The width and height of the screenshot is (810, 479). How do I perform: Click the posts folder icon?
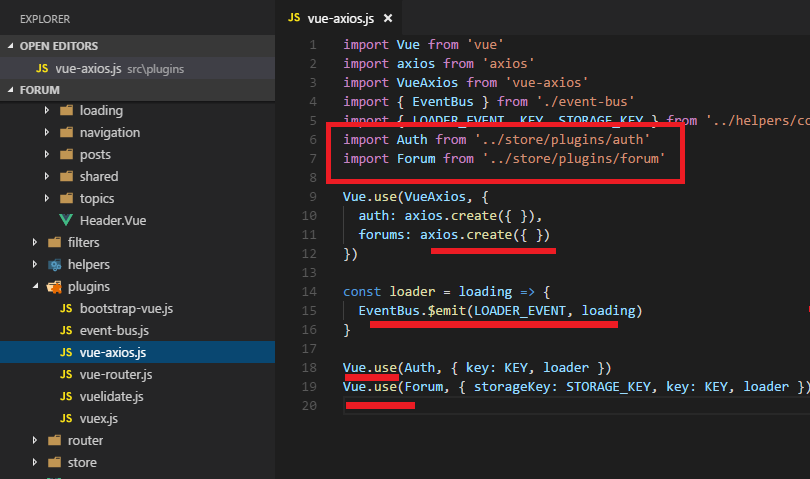click(66, 154)
